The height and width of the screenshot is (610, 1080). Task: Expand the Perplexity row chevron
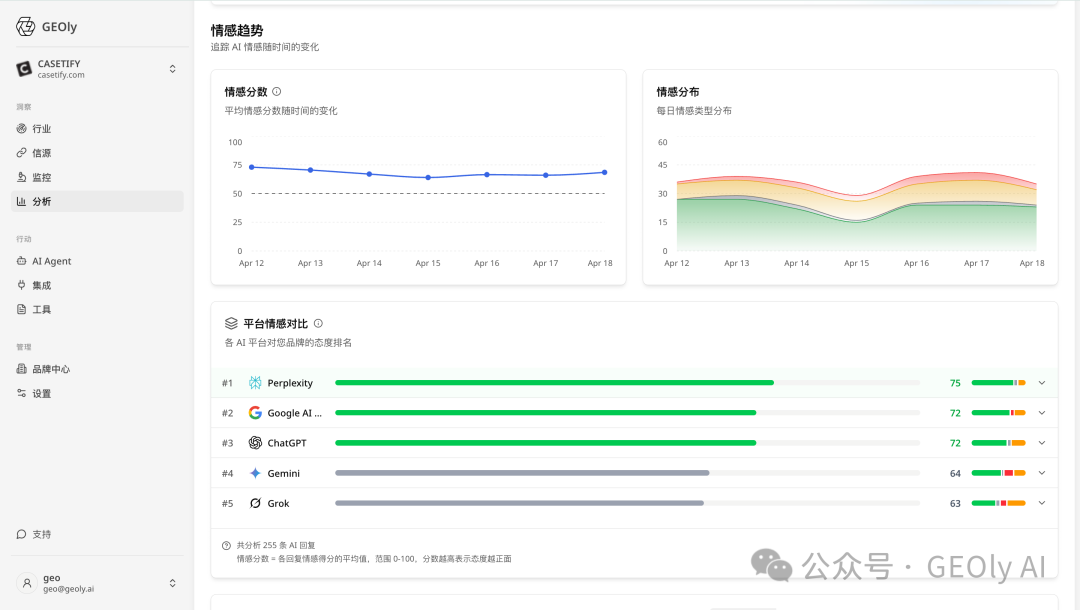pos(1042,383)
